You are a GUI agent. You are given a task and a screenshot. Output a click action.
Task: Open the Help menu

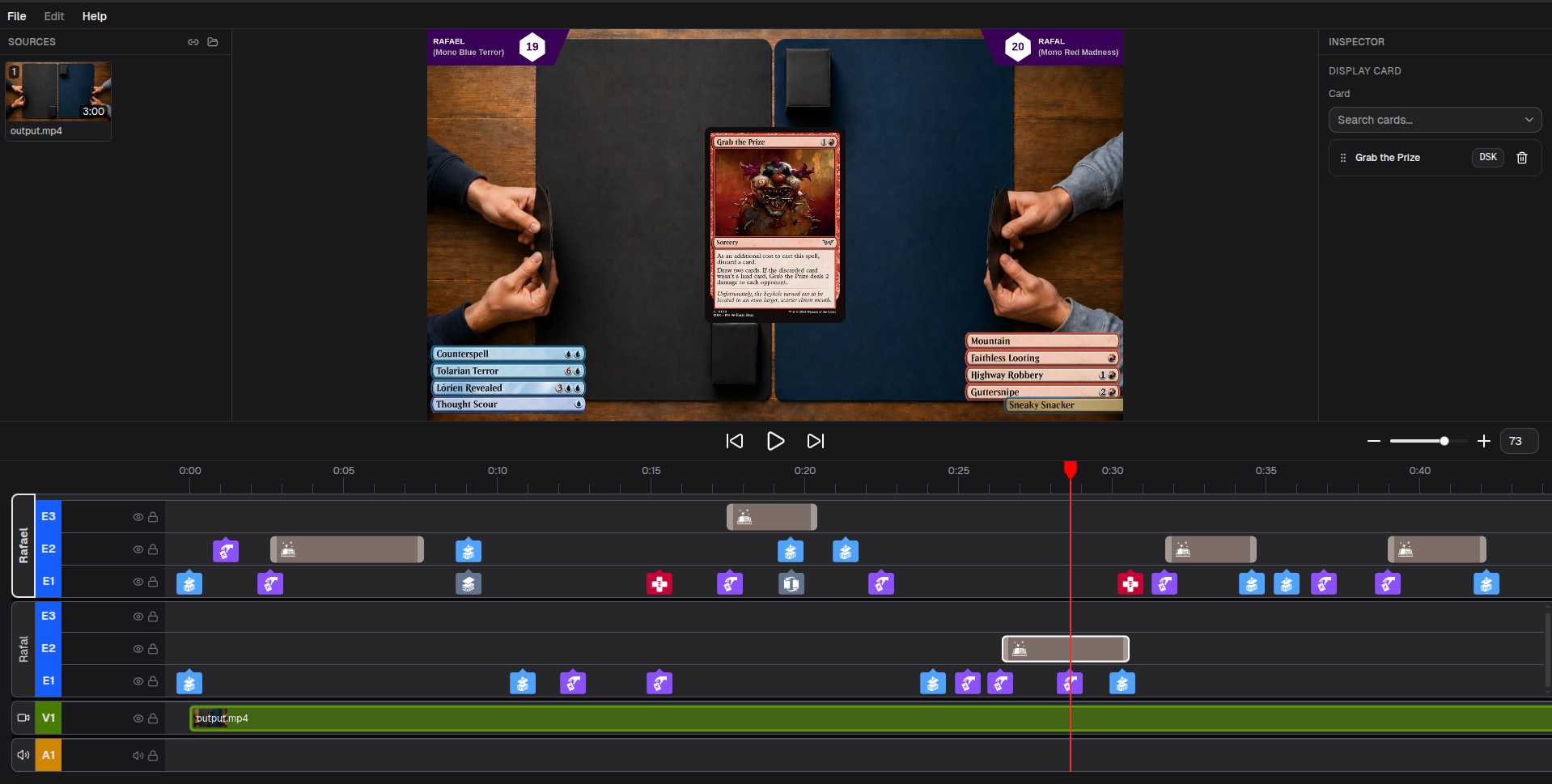pos(95,16)
